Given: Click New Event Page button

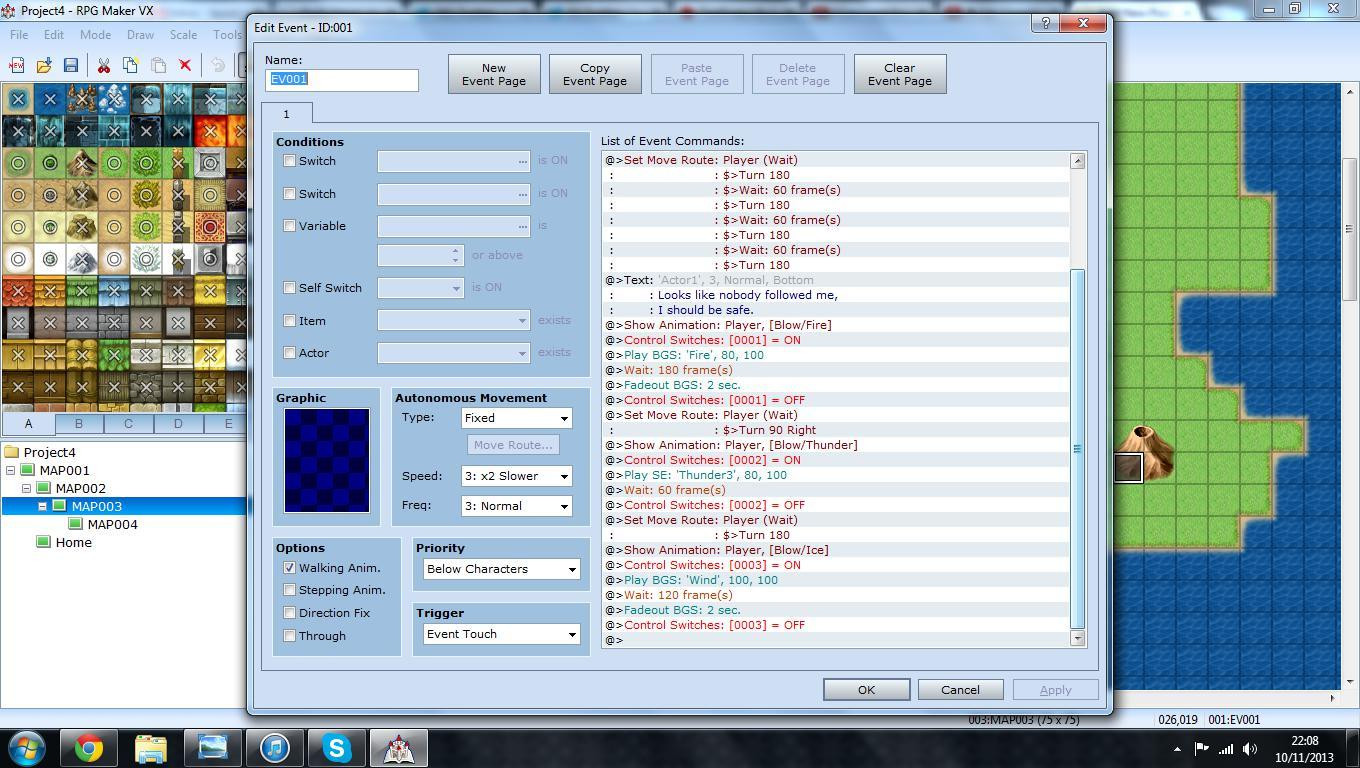Looking at the screenshot, I should coord(494,75).
